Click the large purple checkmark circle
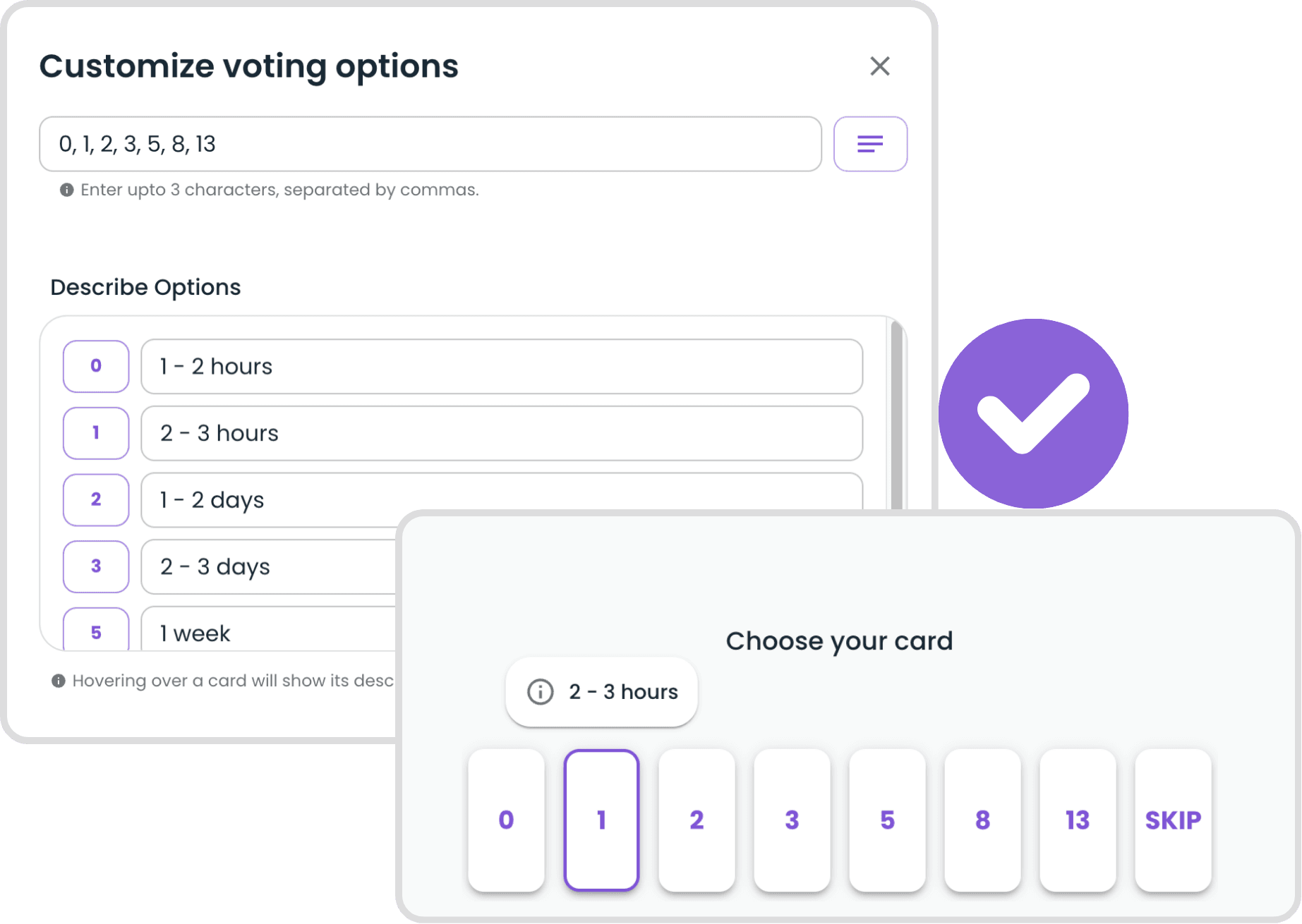Image resolution: width=1302 pixels, height=924 pixels. point(1033,413)
